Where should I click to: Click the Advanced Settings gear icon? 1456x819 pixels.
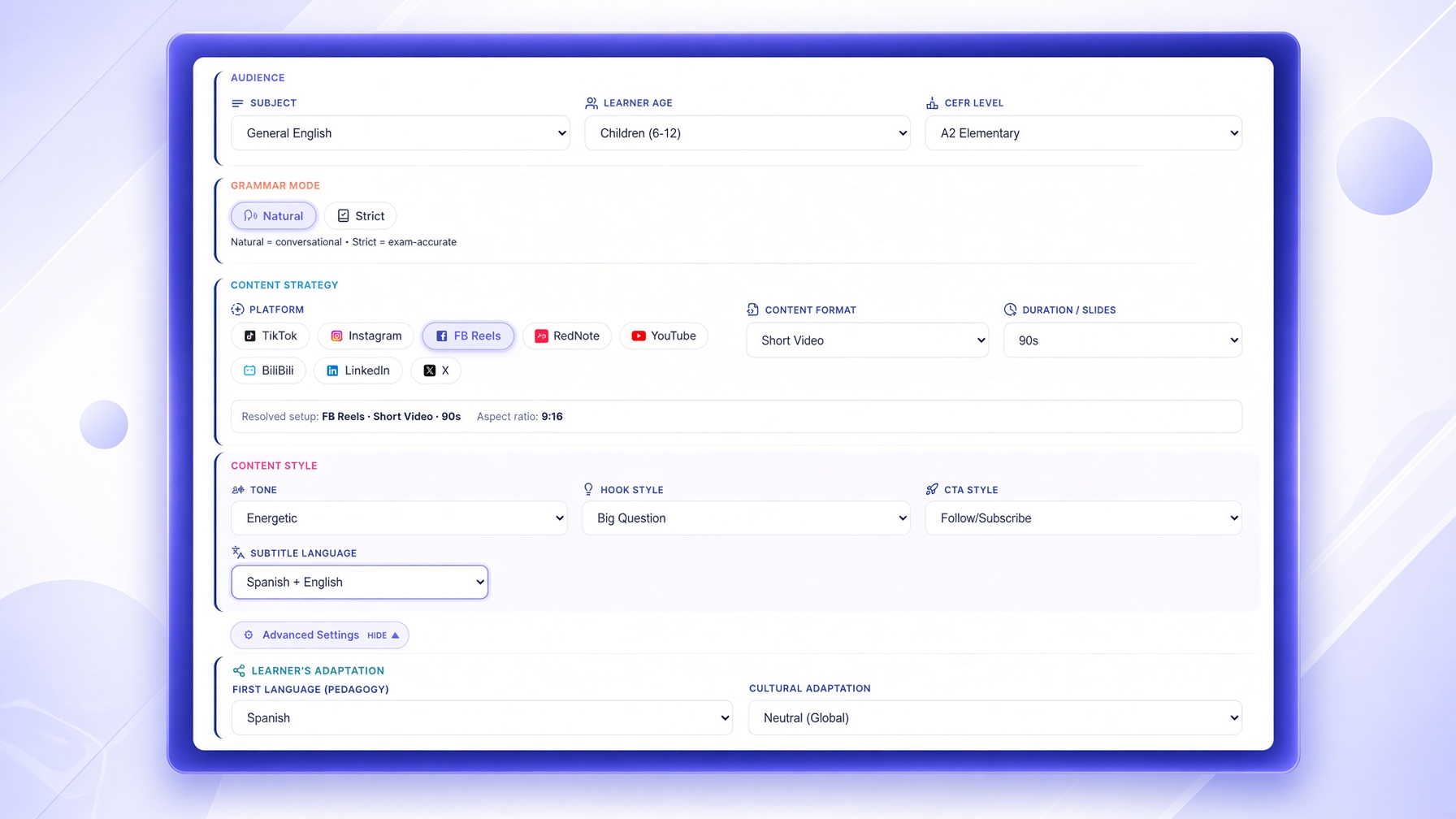pos(249,635)
